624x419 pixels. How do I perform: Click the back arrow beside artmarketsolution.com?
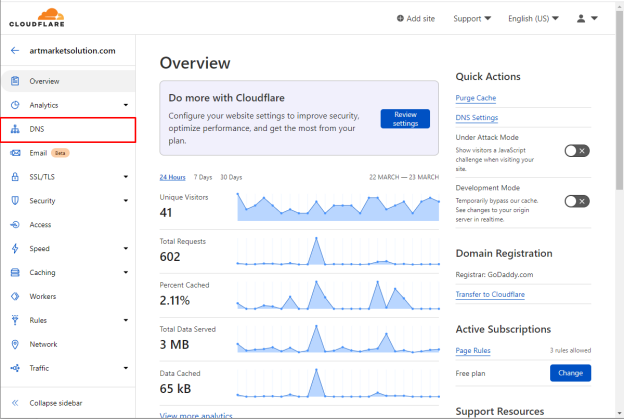(15, 51)
